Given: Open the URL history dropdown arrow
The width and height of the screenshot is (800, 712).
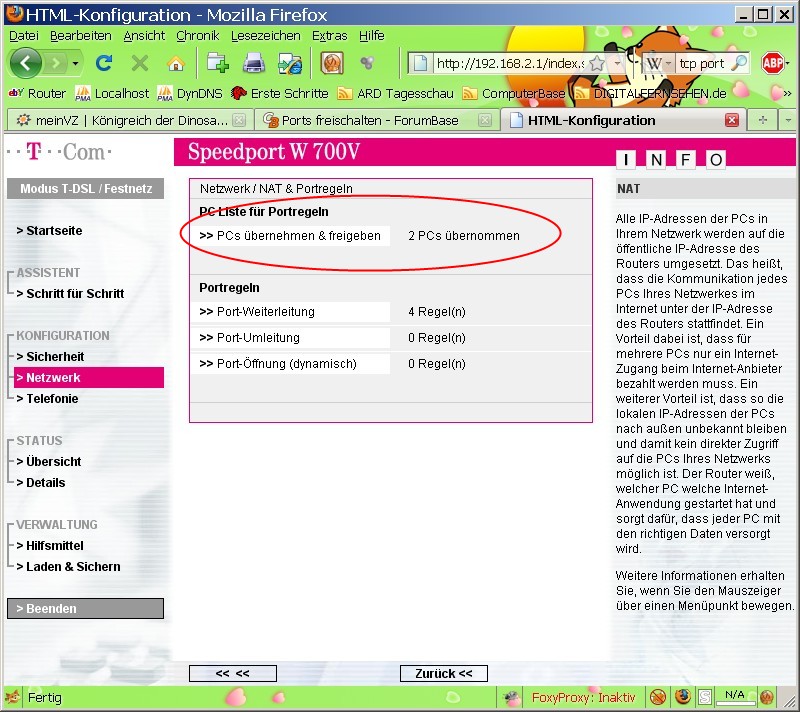Looking at the screenshot, I should pos(617,64).
